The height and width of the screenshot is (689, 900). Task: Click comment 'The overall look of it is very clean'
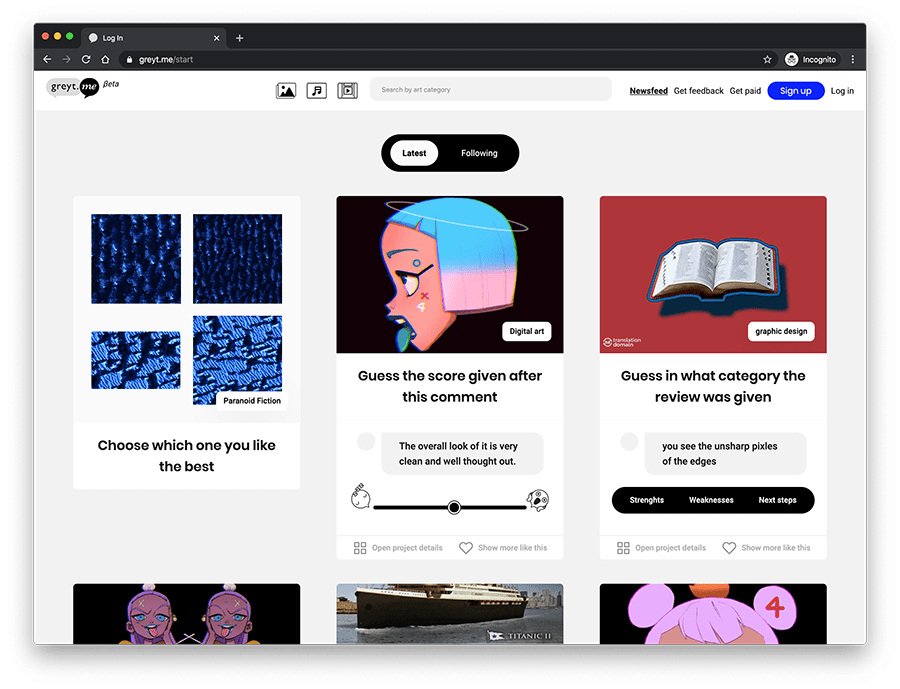[462, 454]
